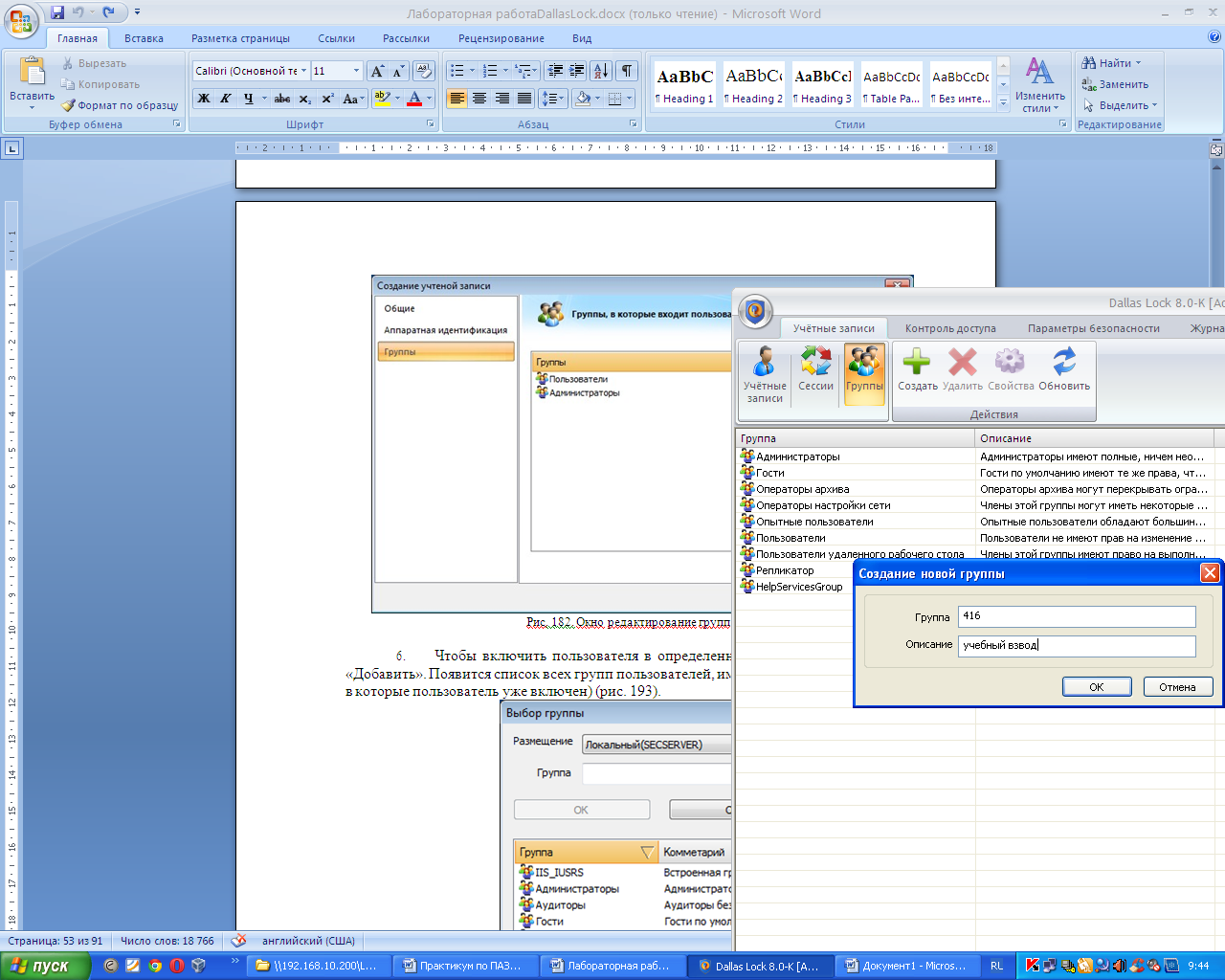1225x980 pixels.
Task: Click Find (Найти) in Editing group
Action: point(1111,63)
